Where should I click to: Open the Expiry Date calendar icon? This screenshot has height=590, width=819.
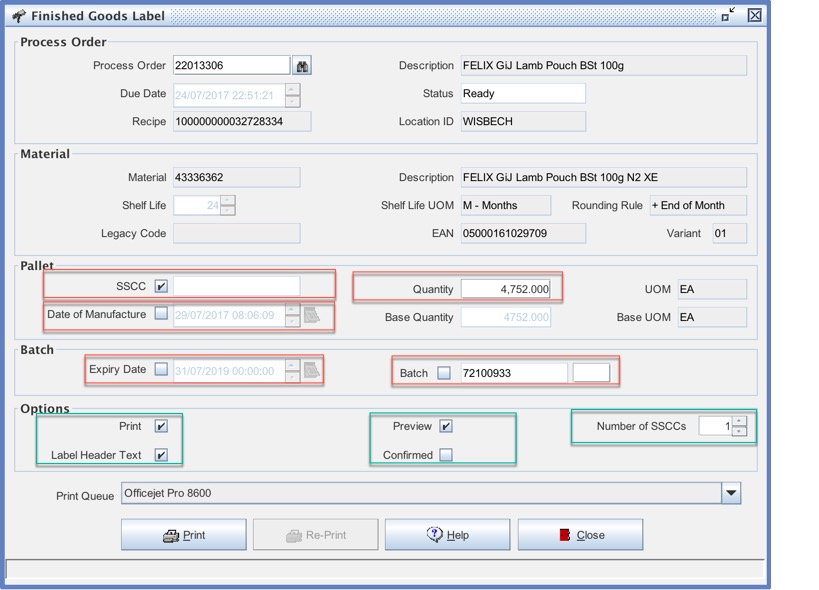click(x=311, y=370)
